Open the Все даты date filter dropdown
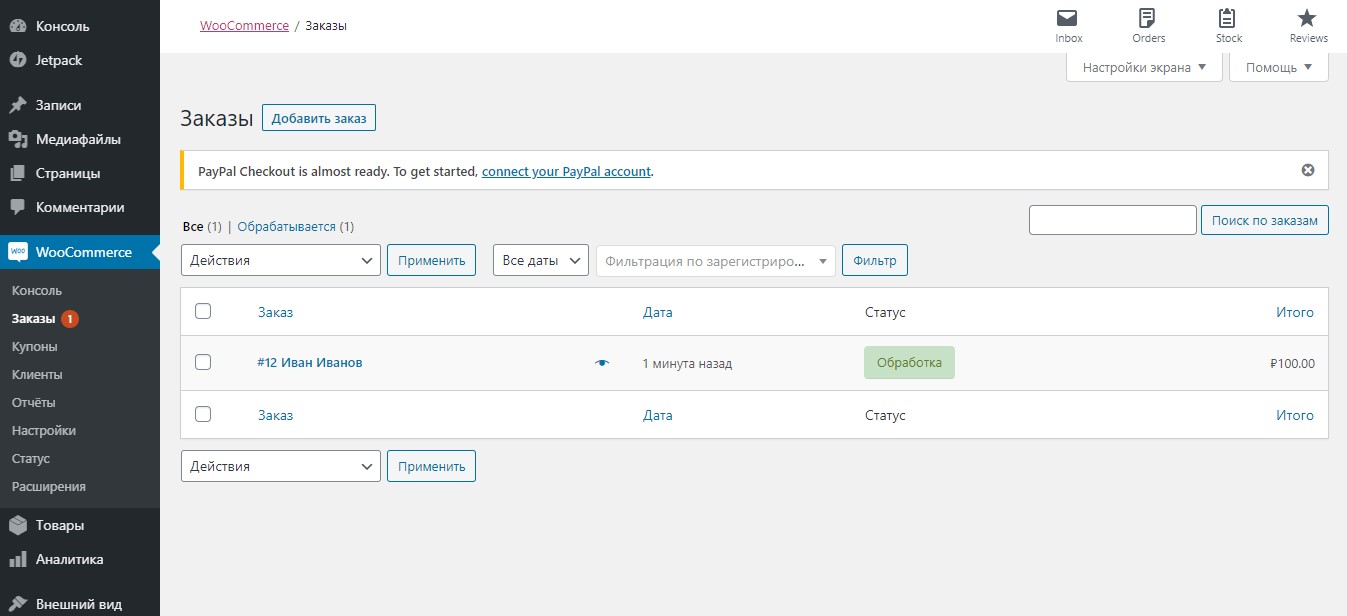The image size is (1347, 616). click(541, 260)
